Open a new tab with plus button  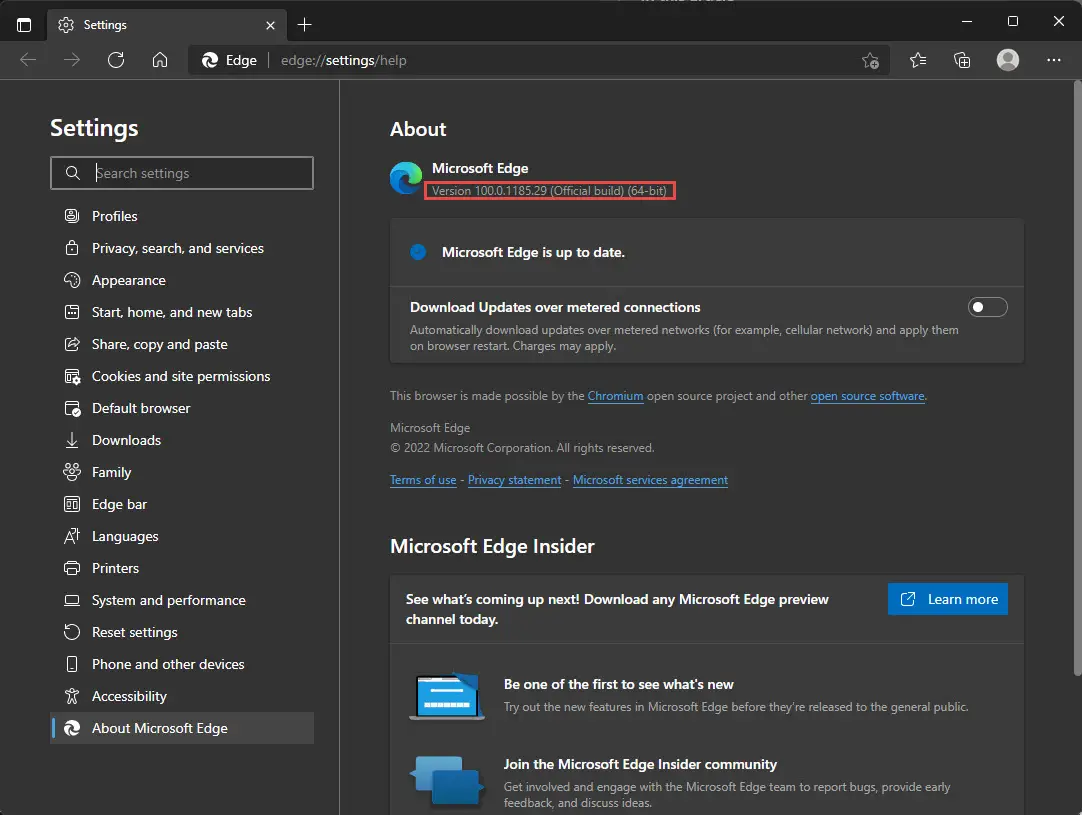click(304, 25)
